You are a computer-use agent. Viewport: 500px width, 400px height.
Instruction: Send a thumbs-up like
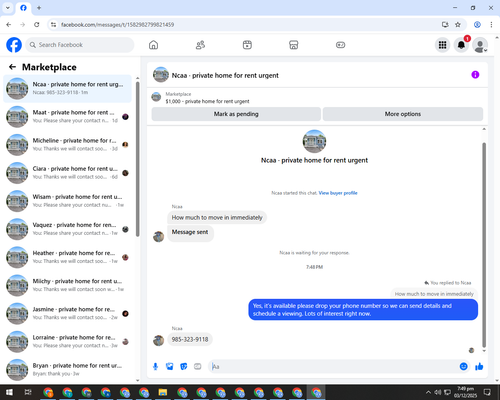tap(479, 366)
